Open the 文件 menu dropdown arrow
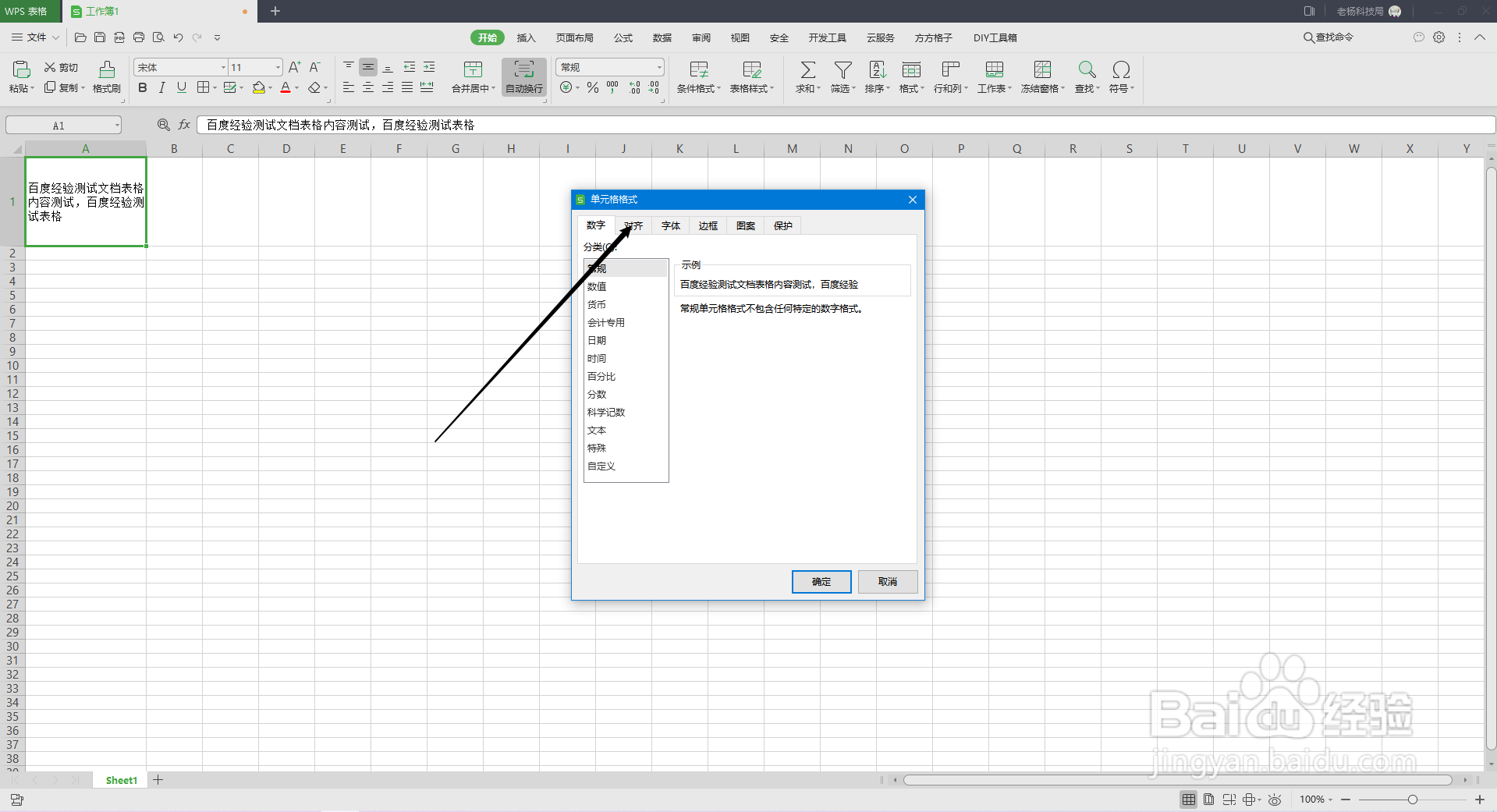Viewport: 1497px width, 812px height. [x=56, y=37]
